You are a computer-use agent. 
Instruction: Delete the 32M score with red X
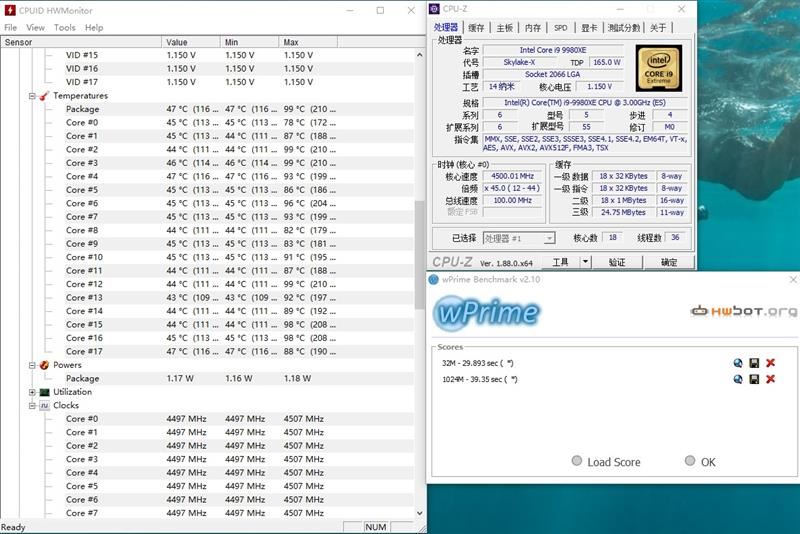pyautogui.click(x=770, y=363)
